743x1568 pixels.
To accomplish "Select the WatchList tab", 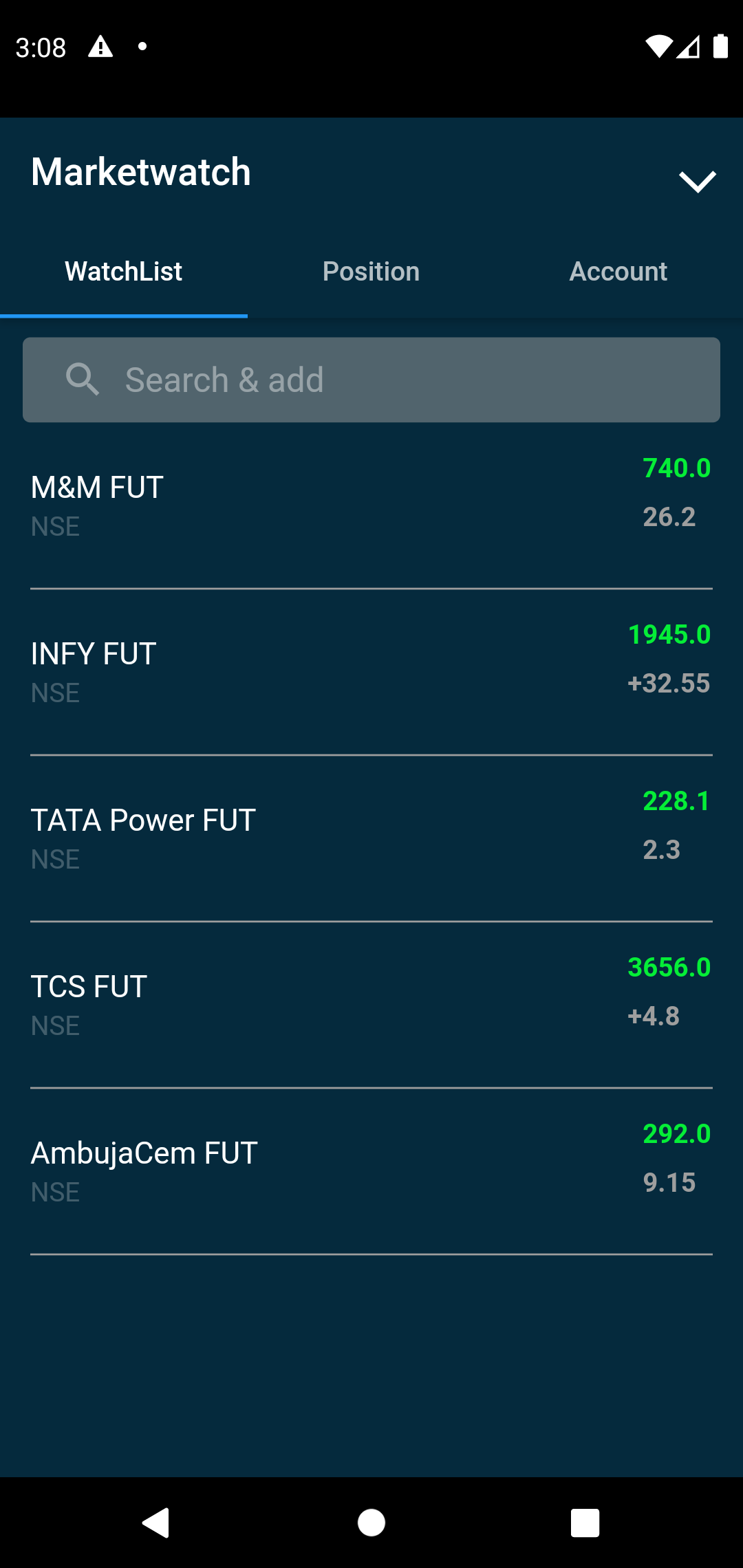I will [x=124, y=272].
